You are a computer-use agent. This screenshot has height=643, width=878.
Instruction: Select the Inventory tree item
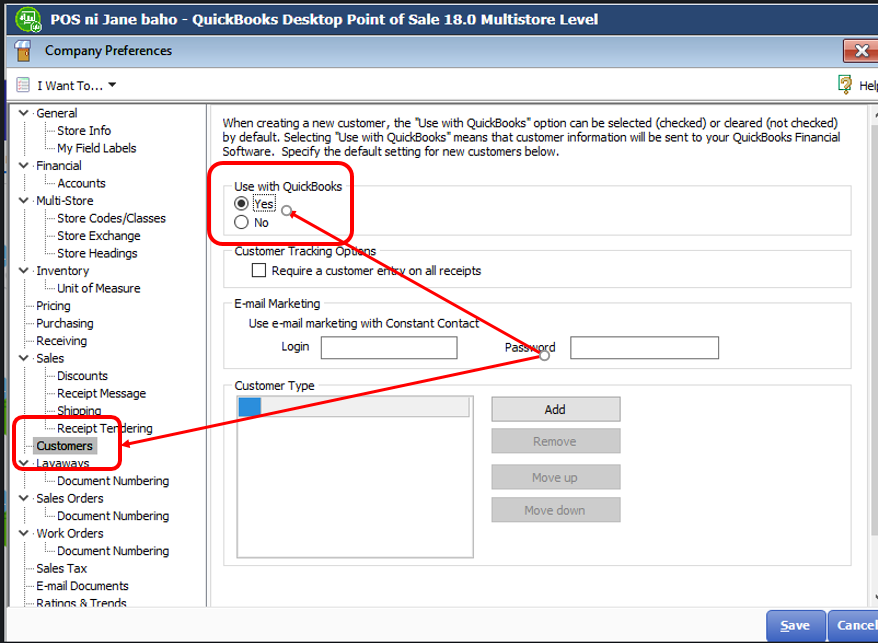coord(63,271)
